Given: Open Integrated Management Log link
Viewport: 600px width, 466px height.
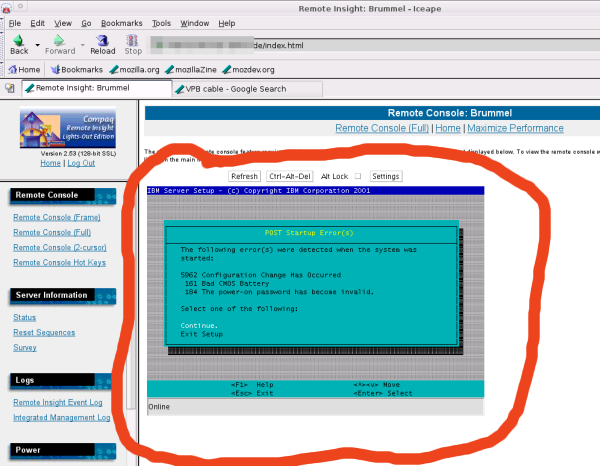Looking at the screenshot, I should pos(62,417).
